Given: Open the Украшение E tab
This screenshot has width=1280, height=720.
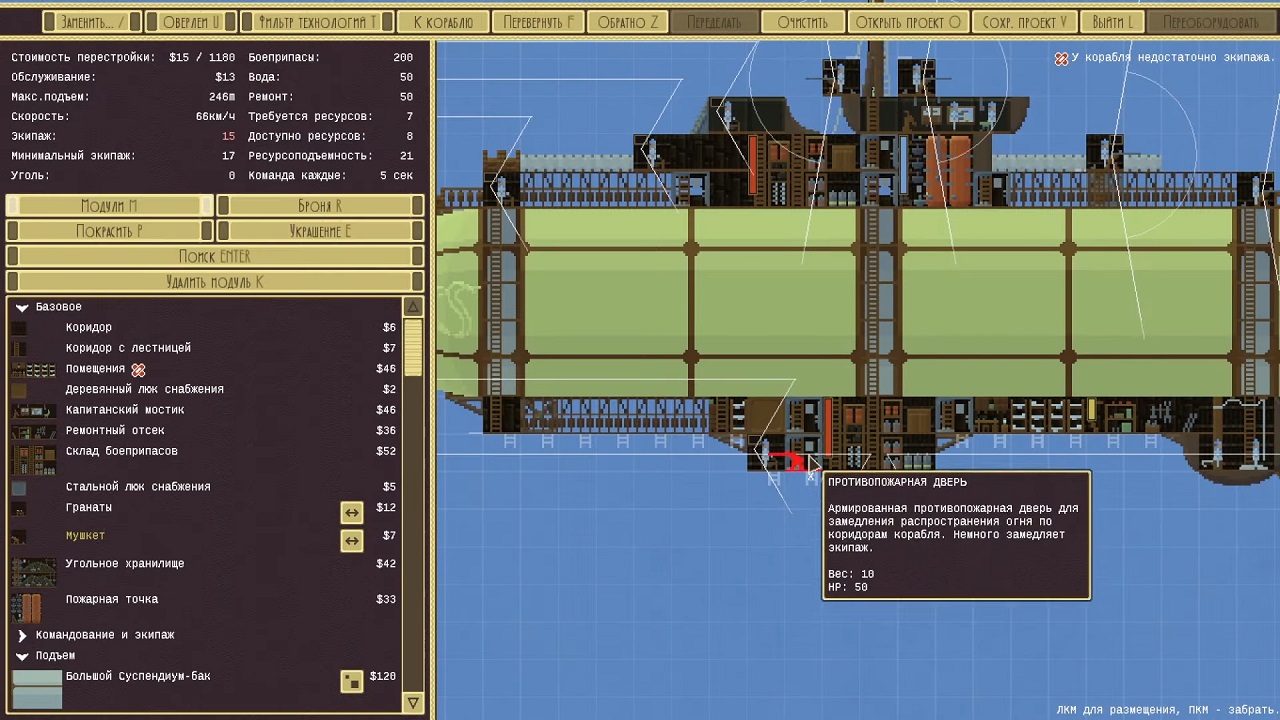Looking at the screenshot, I should point(320,231).
